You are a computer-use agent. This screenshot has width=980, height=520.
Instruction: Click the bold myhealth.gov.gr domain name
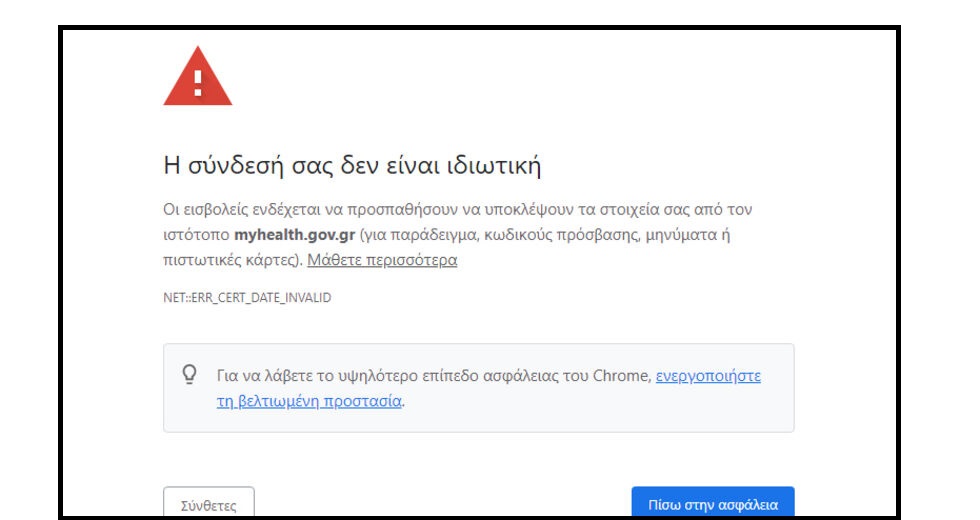[294, 235]
